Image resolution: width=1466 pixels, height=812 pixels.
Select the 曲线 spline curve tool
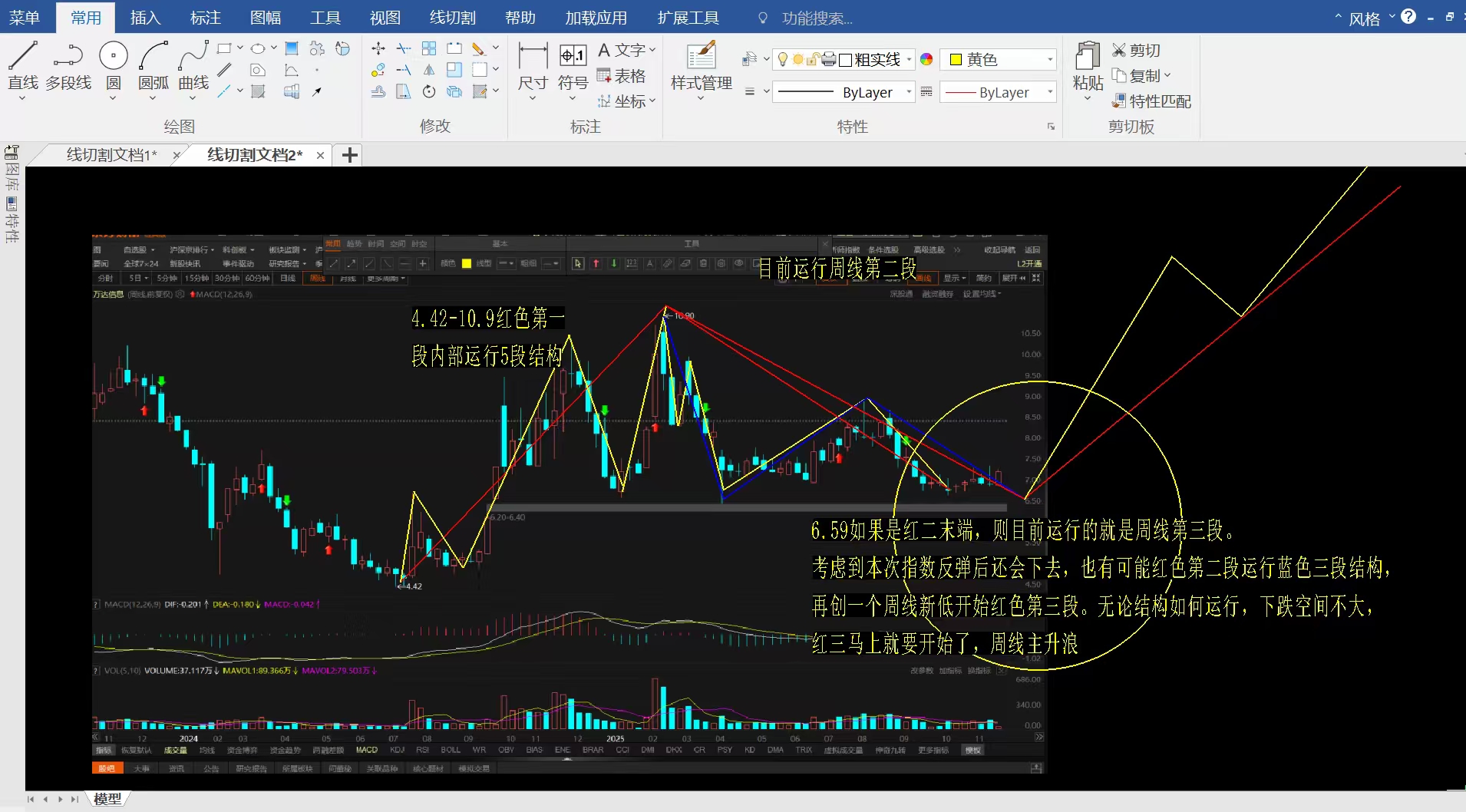tap(193, 65)
